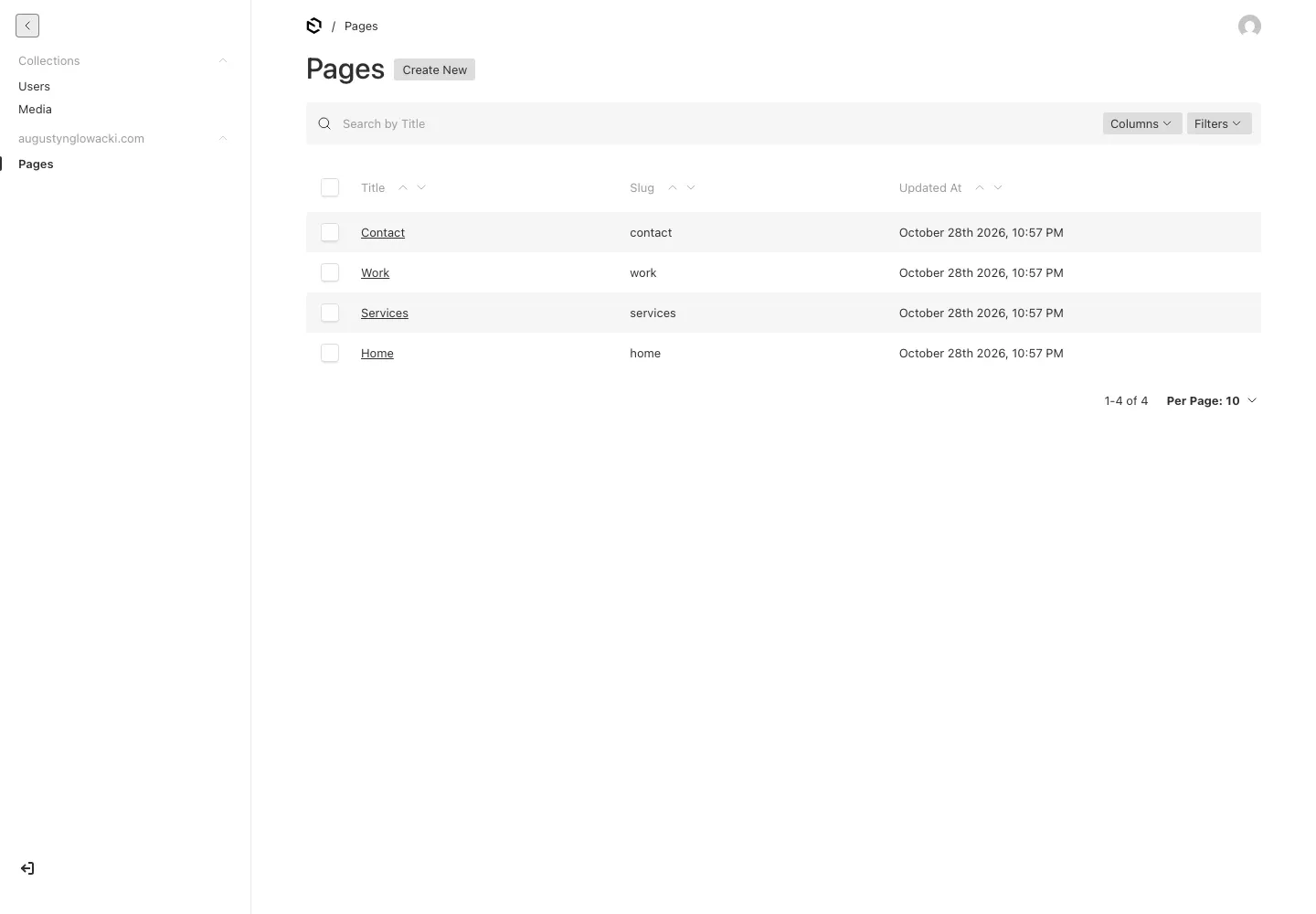This screenshot has height=914, width=1316.
Task: Click the 'services' slug cell
Action: click(653, 313)
